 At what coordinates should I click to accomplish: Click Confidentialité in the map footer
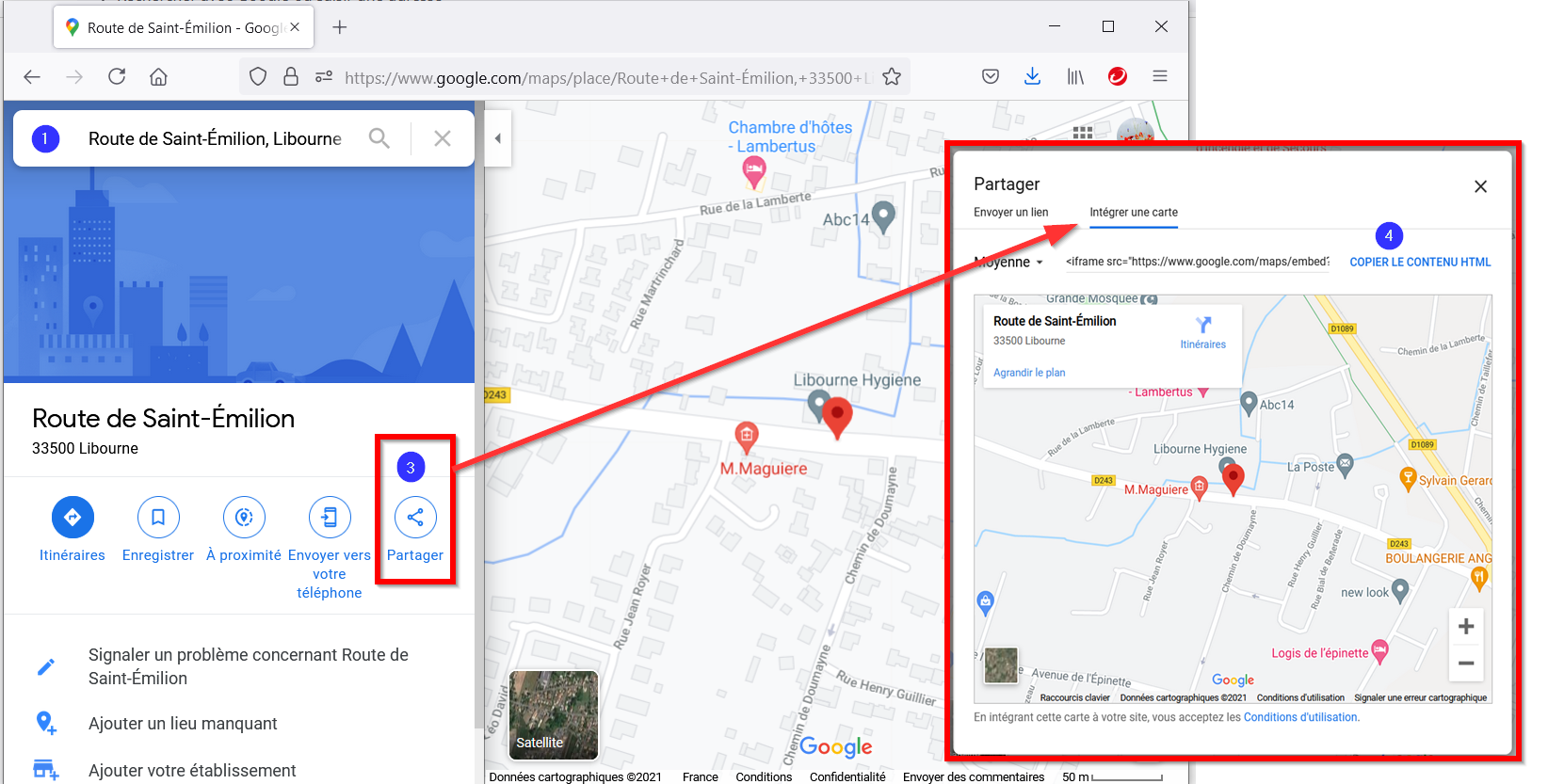847,776
